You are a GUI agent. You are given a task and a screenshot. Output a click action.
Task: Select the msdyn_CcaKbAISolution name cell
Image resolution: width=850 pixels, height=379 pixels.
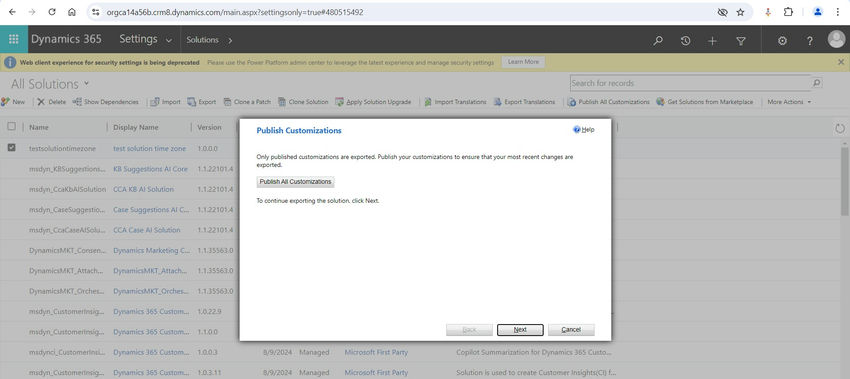(67, 189)
